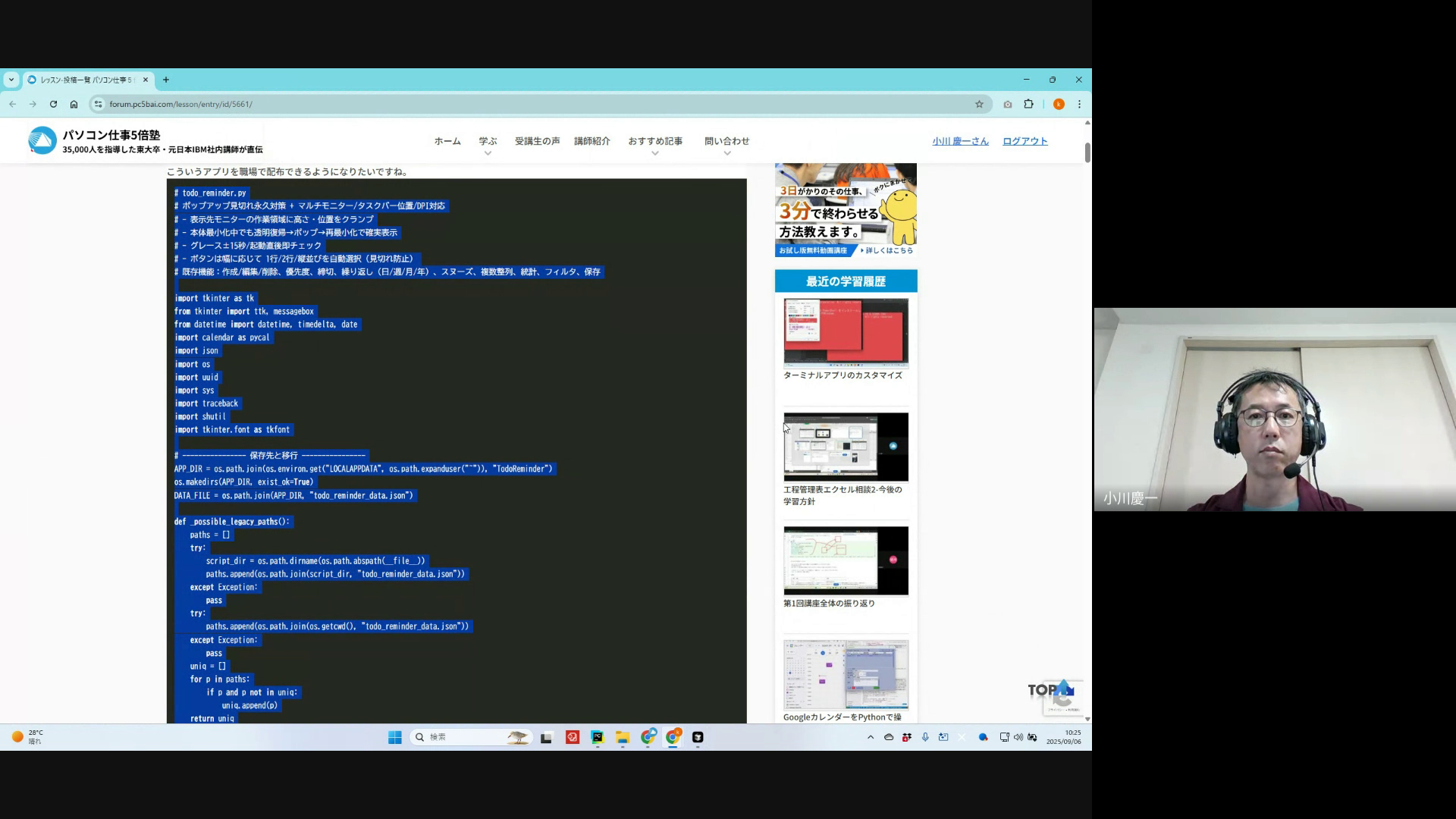Click the browser home icon
Image resolution: width=1456 pixels, height=819 pixels.
[74, 105]
